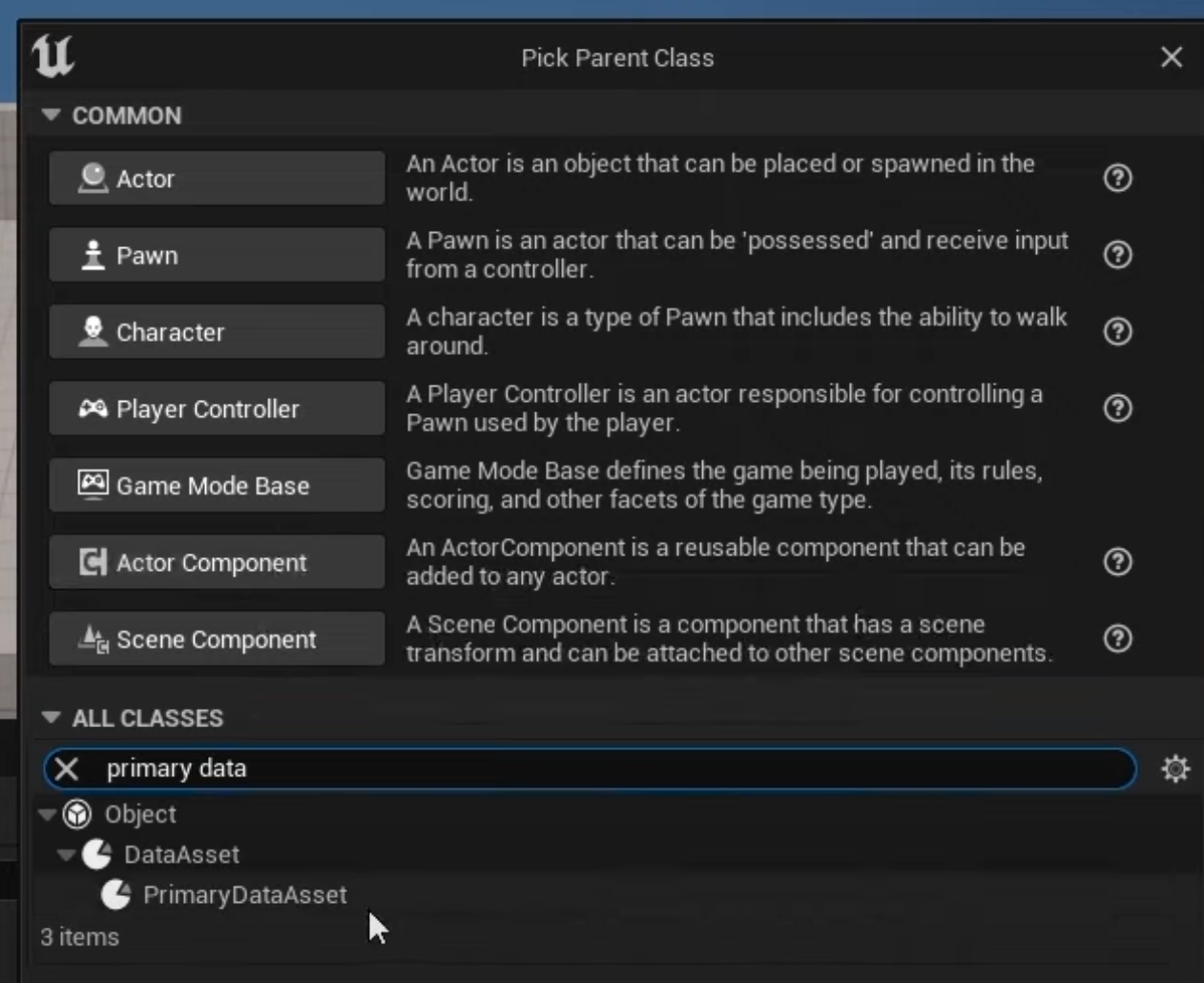Collapse the Common section

52,115
